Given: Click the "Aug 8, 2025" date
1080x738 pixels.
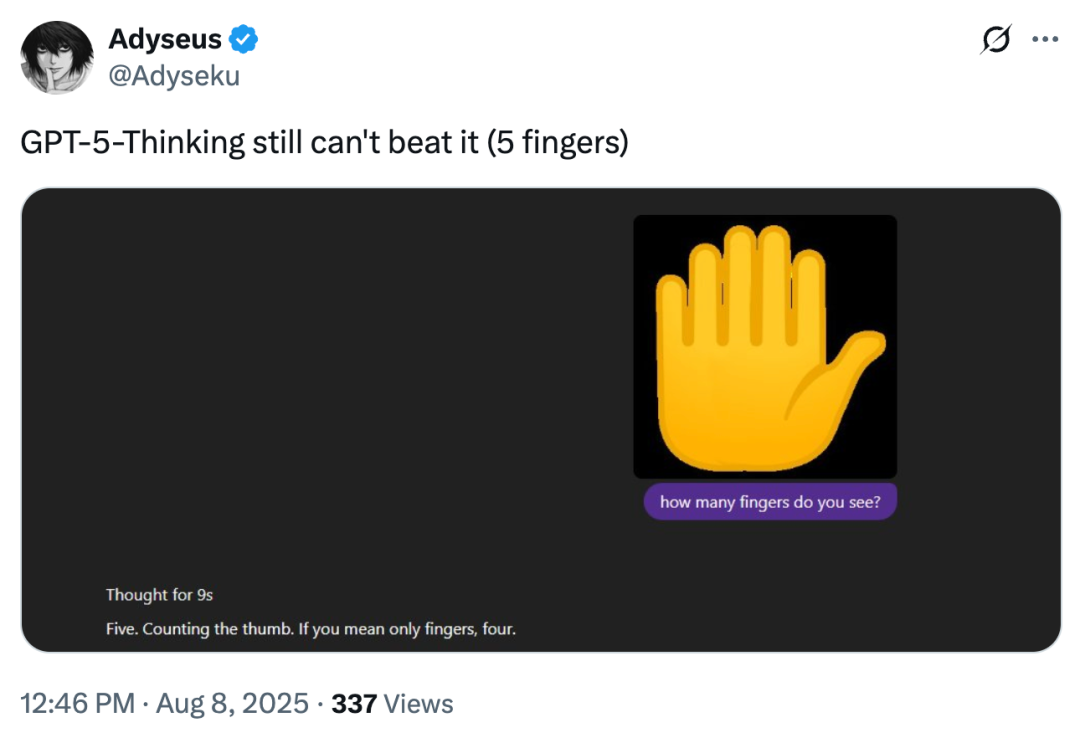Looking at the screenshot, I should tap(230, 704).
